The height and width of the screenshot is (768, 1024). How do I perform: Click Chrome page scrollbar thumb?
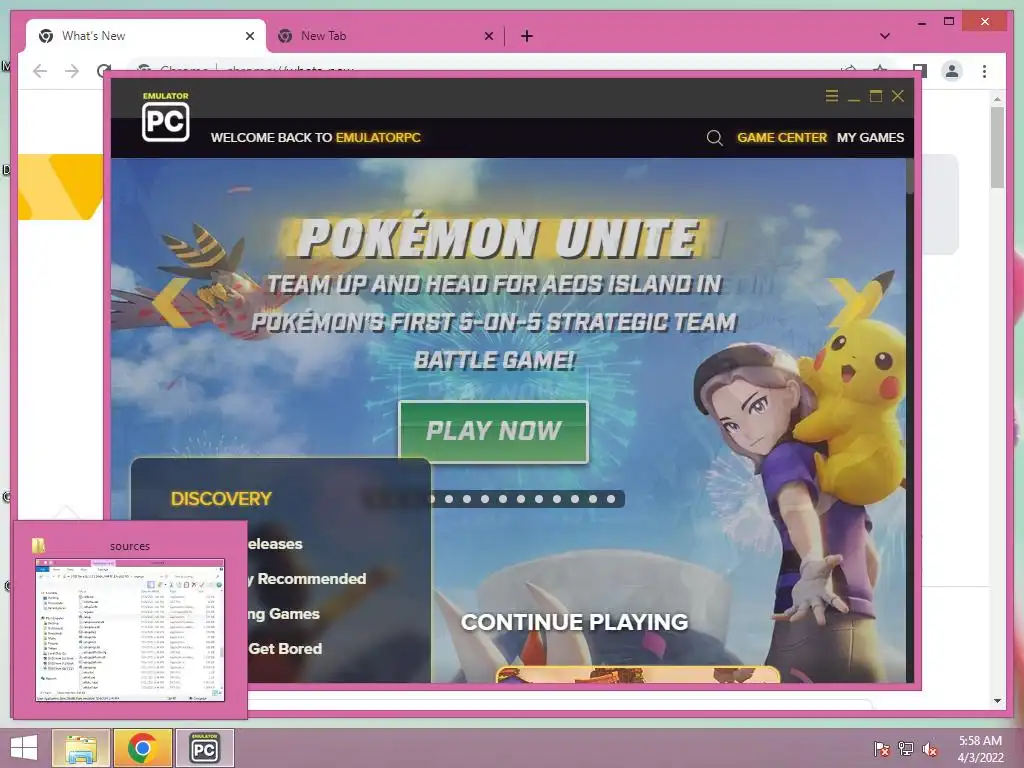pos(997,147)
